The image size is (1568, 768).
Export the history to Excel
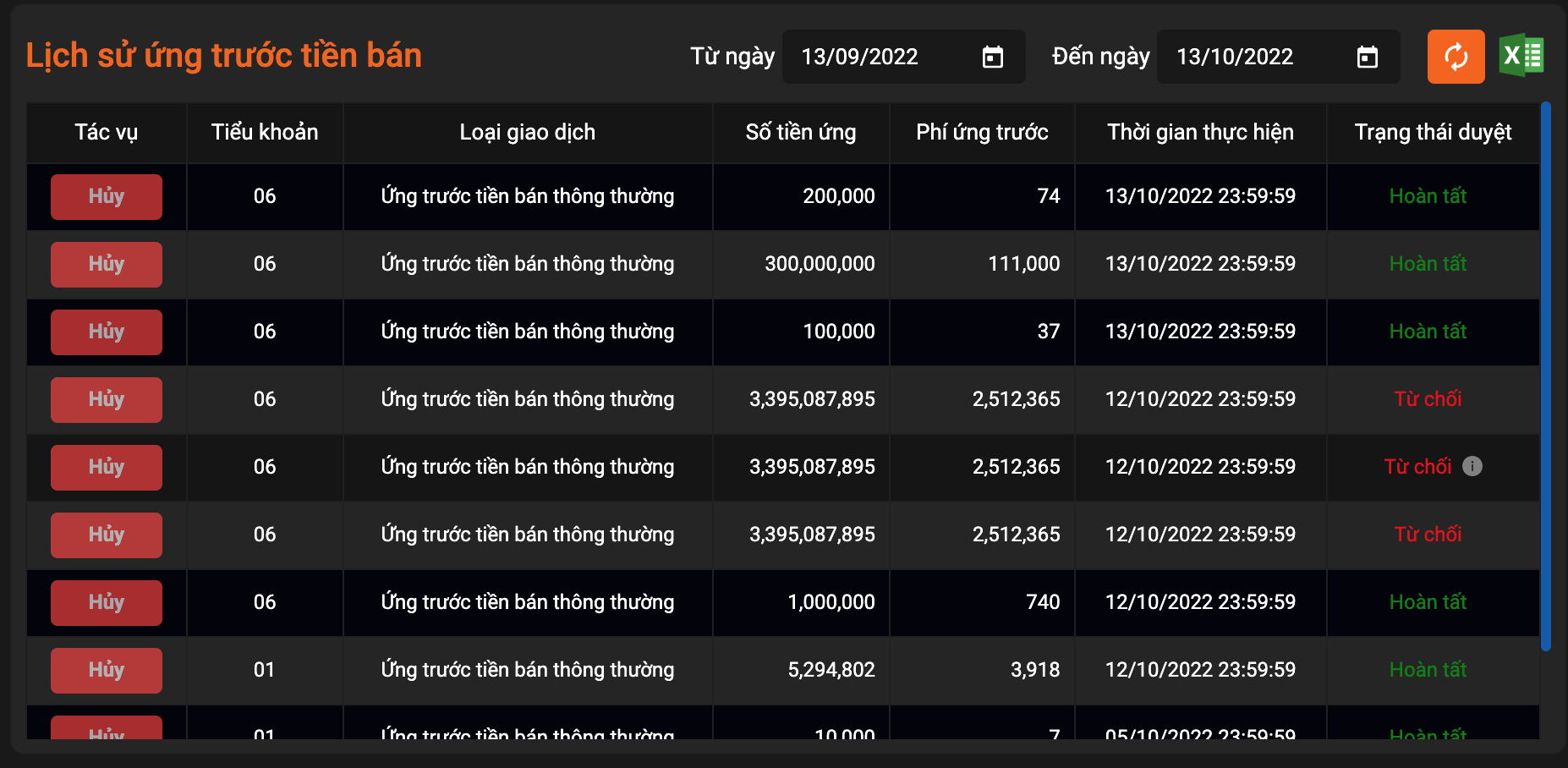1521,57
